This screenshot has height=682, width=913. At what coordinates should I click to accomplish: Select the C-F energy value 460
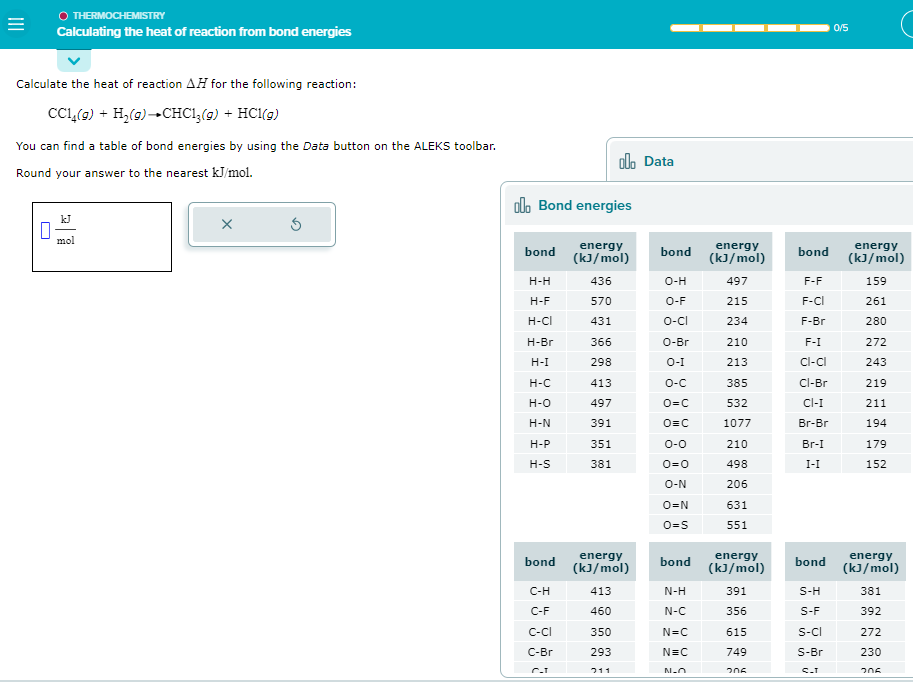click(601, 611)
